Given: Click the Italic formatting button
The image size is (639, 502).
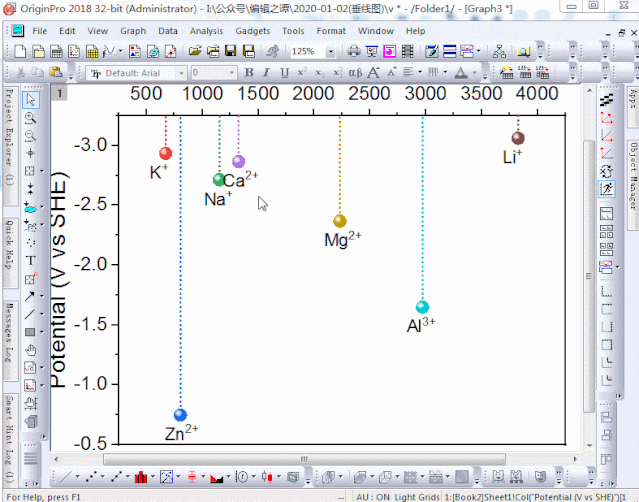Looking at the screenshot, I should click(267, 73).
